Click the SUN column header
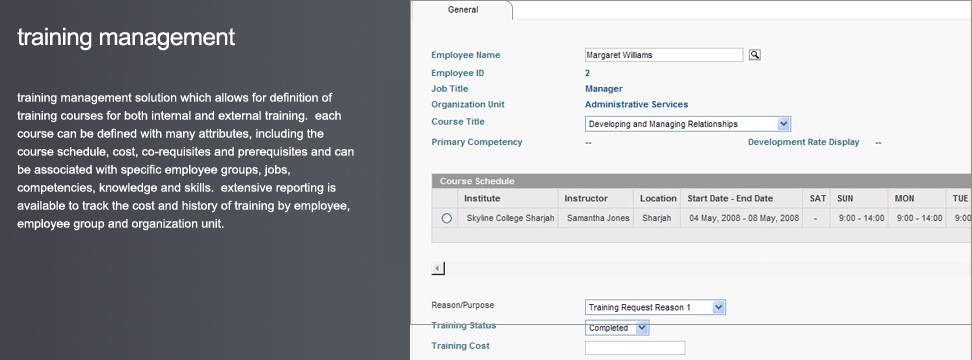972x360 pixels. coord(845,198)
